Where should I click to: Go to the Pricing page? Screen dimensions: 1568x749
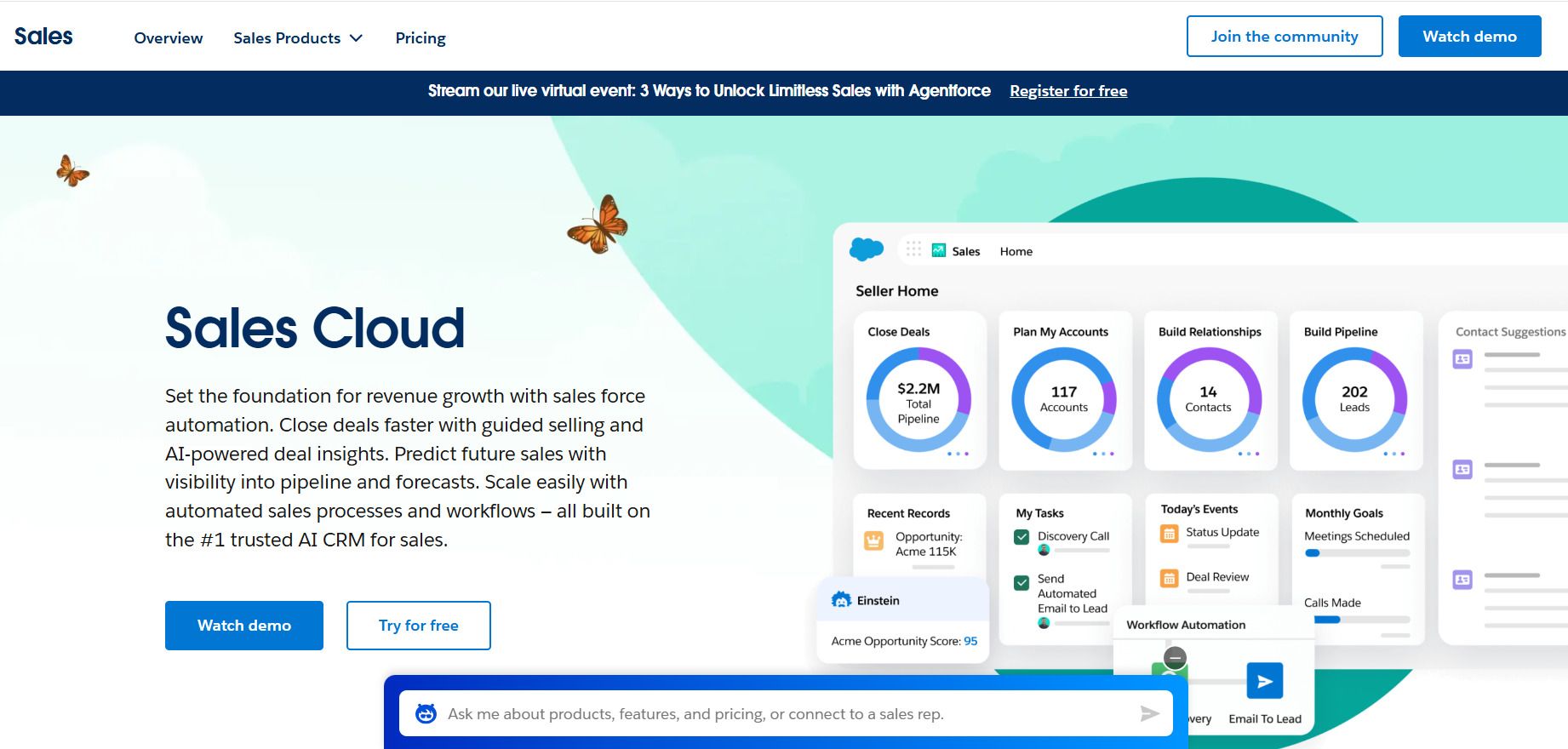[421, 38]
